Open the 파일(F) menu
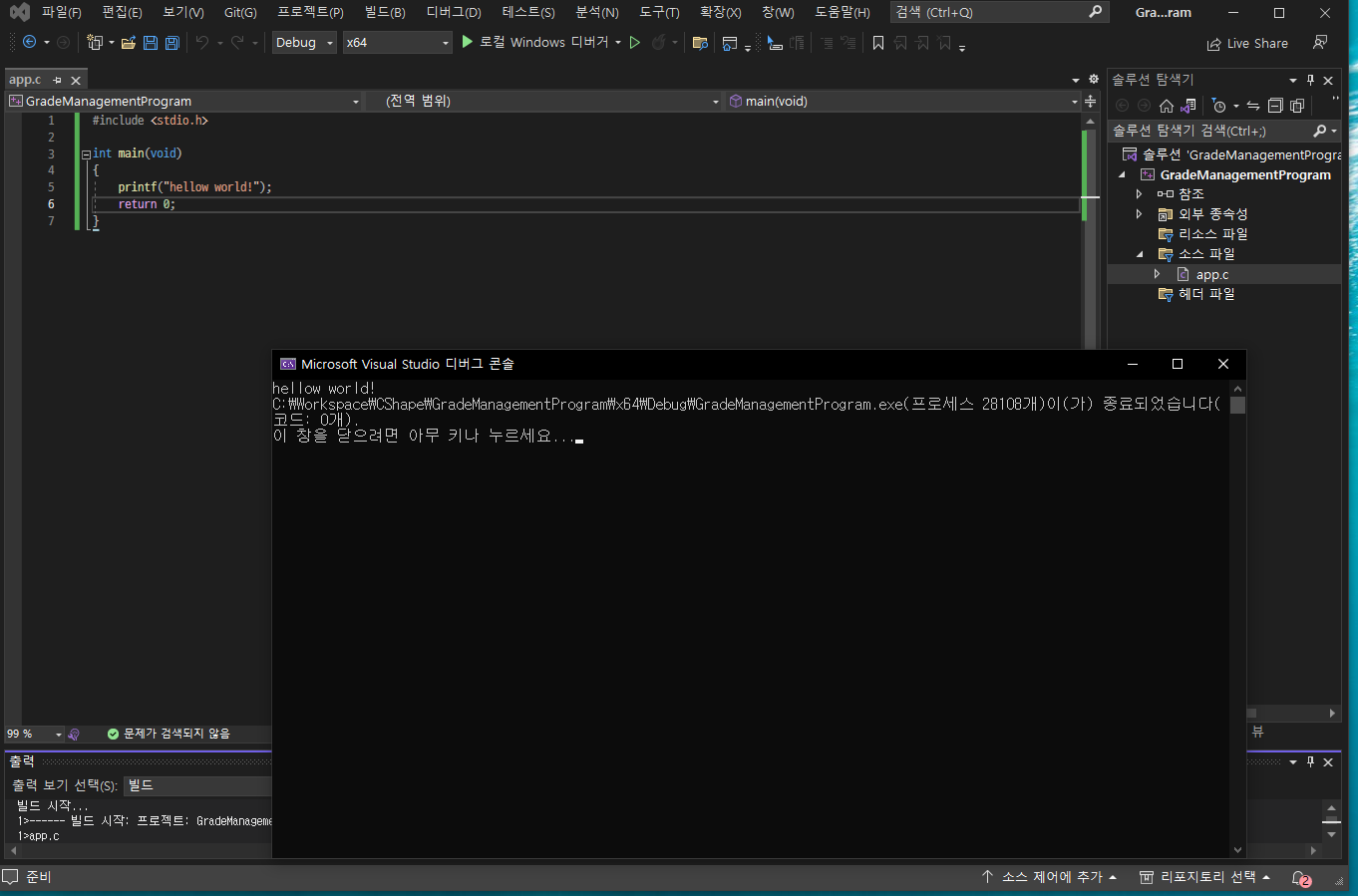The width and height of the screenshot is (1358, 896). 62,12
